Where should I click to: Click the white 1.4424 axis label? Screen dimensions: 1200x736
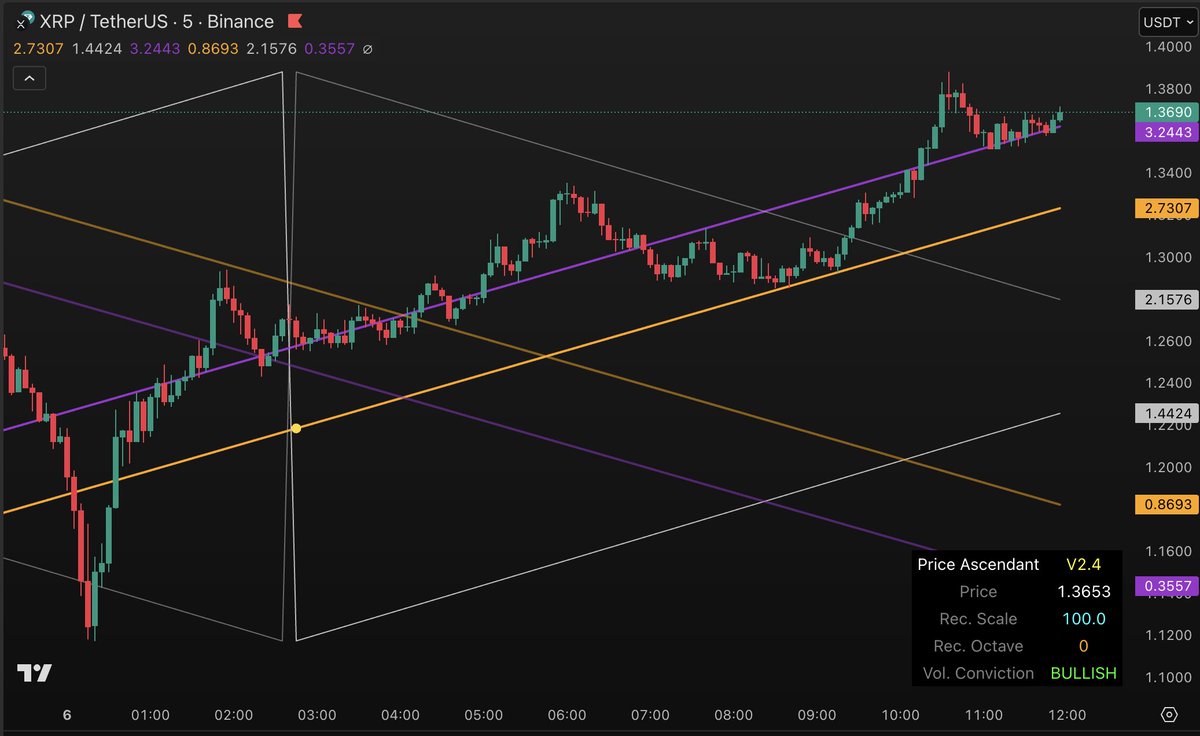pos(1165,412)
